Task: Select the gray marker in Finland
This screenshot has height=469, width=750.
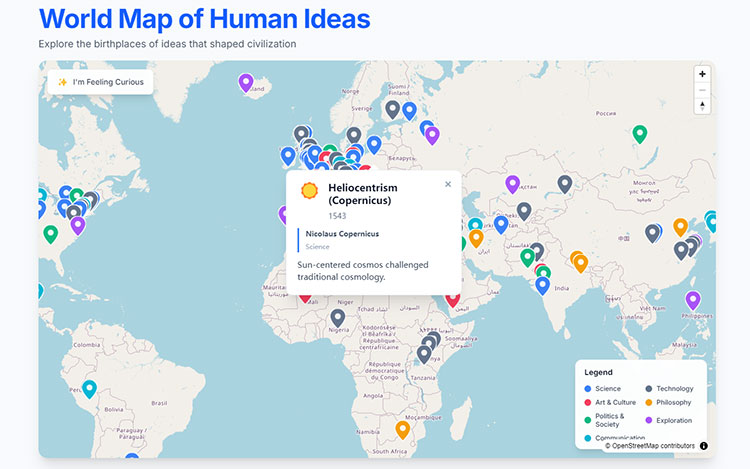Action: [x=393, y=109]
